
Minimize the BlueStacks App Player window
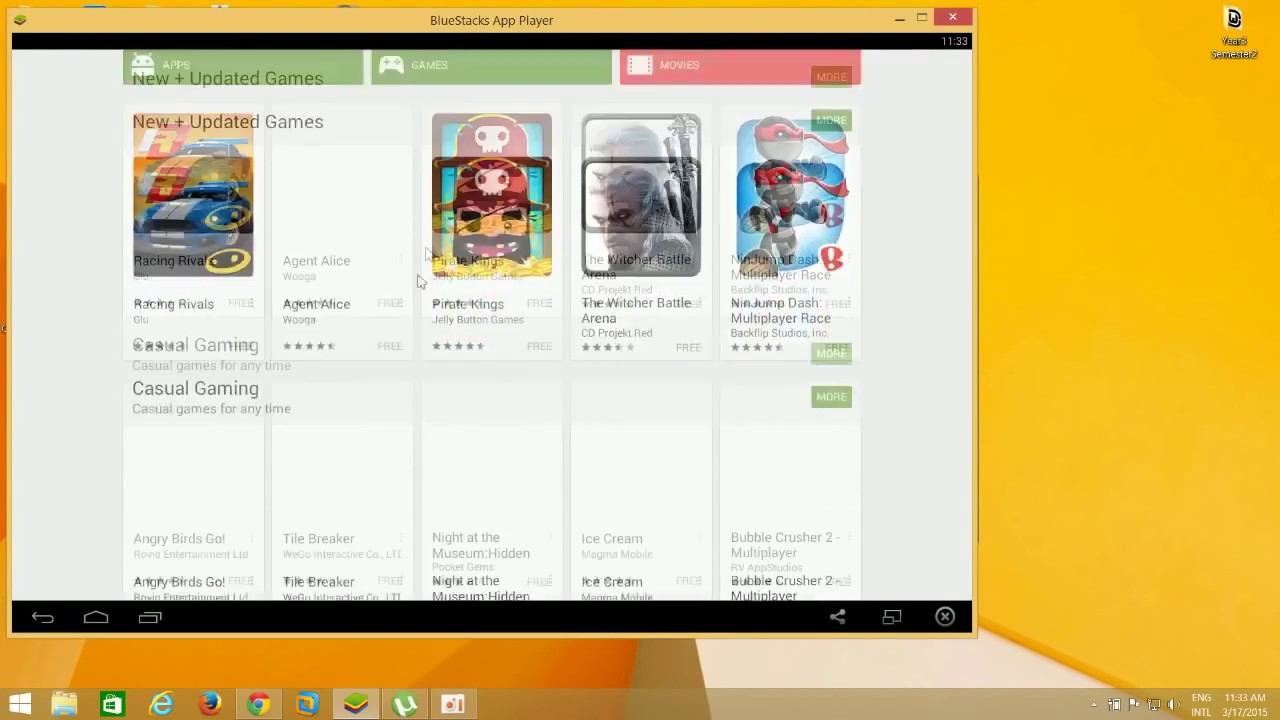pos(899,18)
